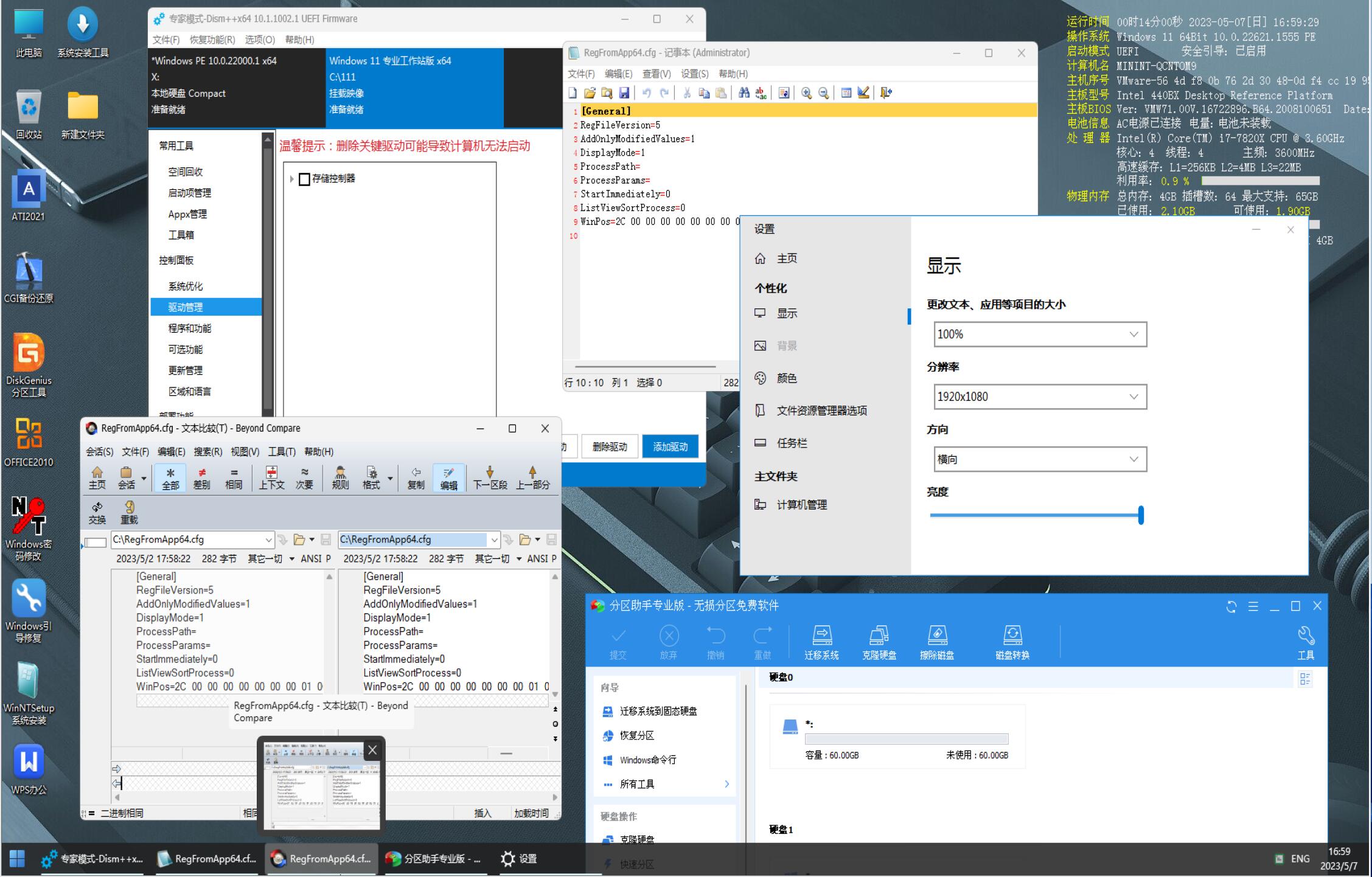
Task: Click the Exit door icon in Notepad toolbar
Action: 886,92
